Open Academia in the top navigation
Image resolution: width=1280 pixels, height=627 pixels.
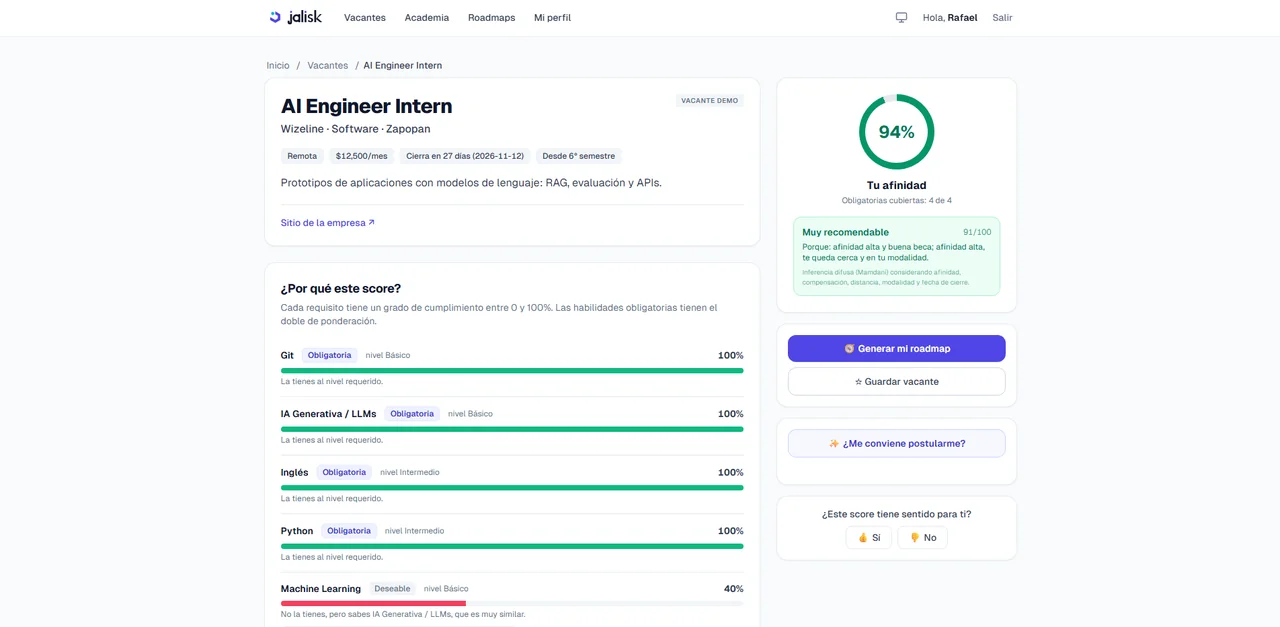[427, 18]
